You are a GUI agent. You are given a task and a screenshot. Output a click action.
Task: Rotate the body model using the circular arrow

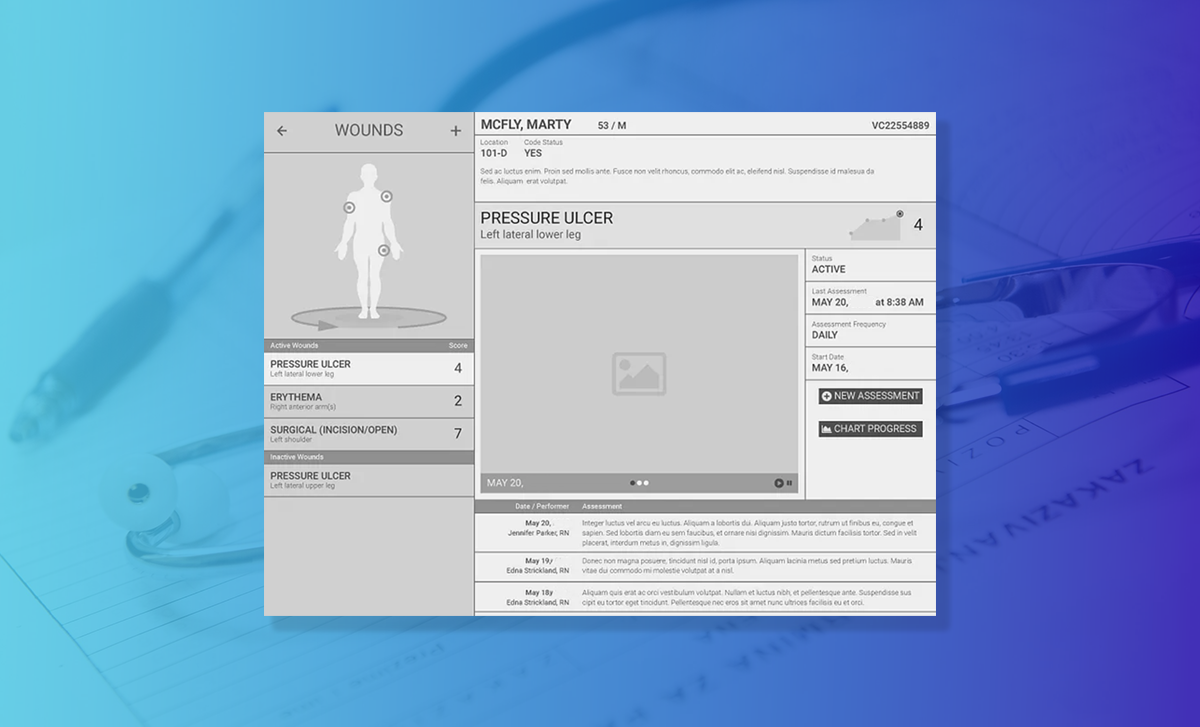pos(369,320)
